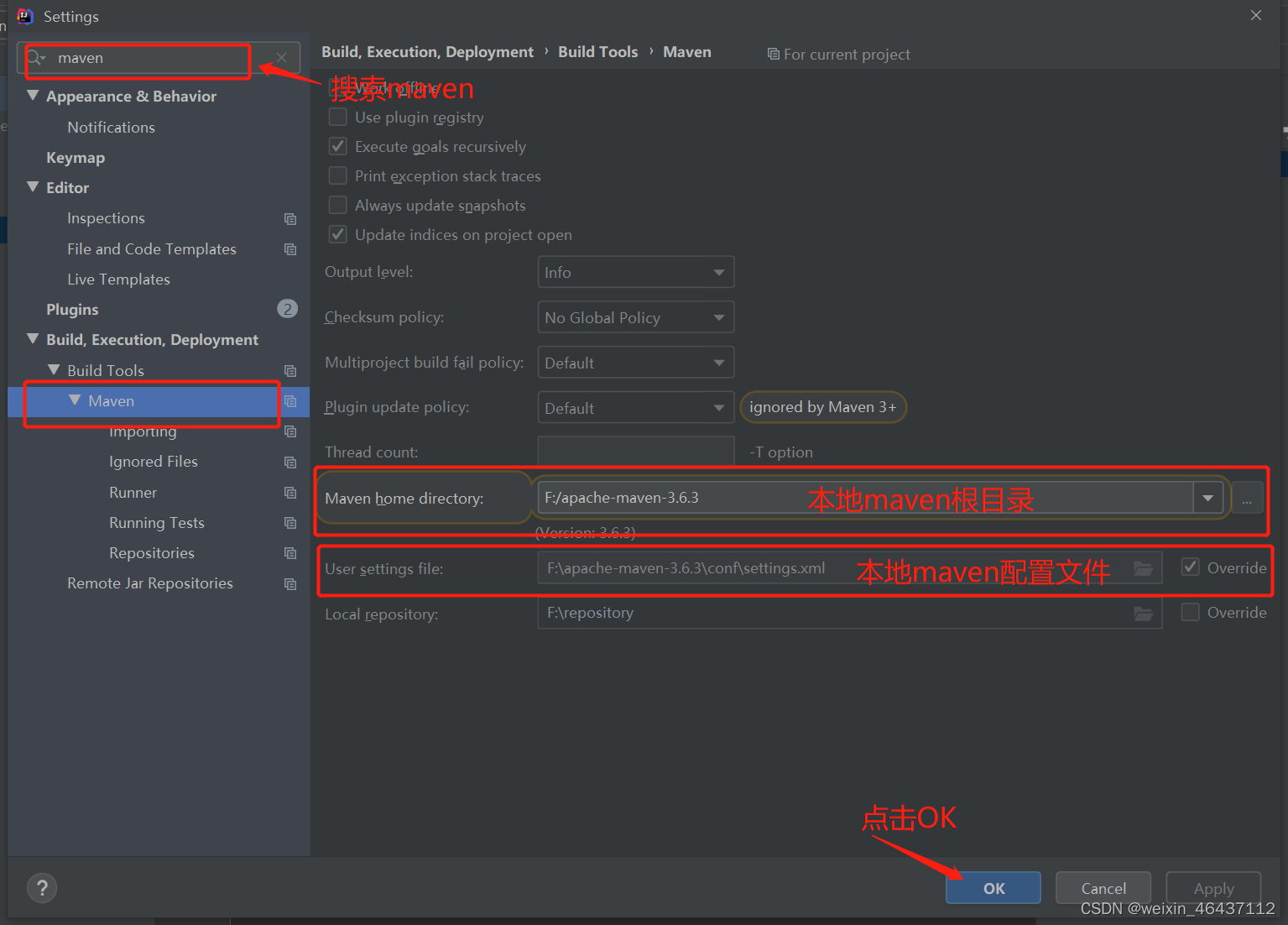Browse folder for User settings file

pyautogui.click(x=1143, y=568)
